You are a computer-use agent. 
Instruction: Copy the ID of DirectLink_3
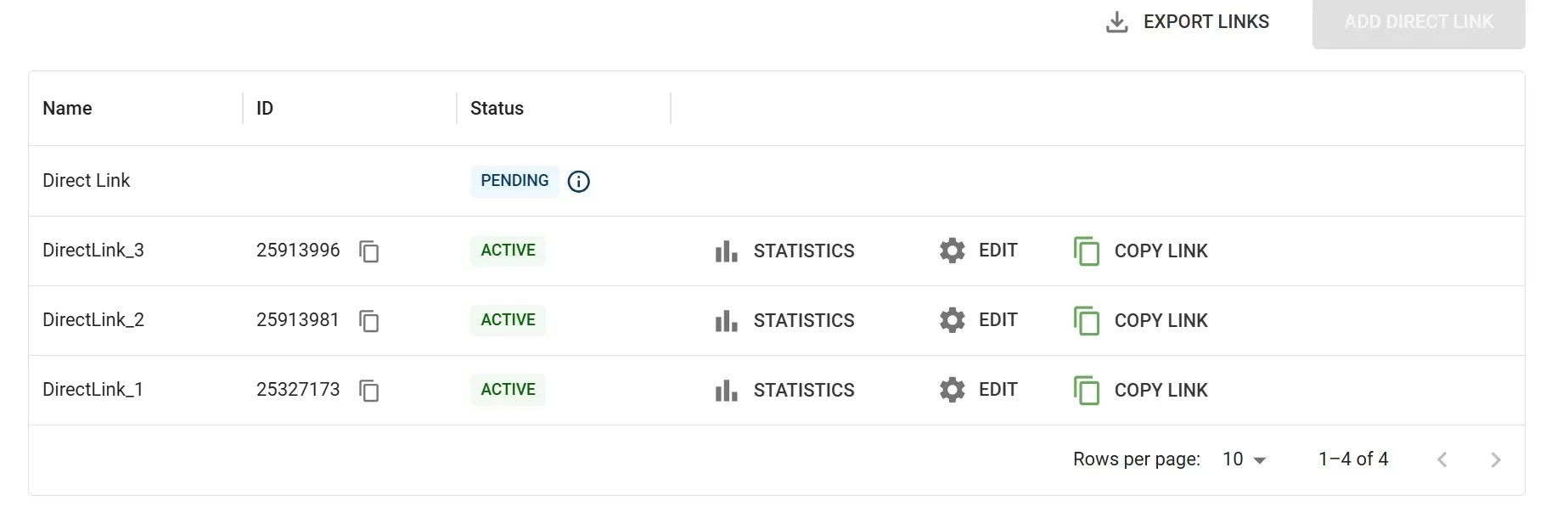tap(368, 251)
